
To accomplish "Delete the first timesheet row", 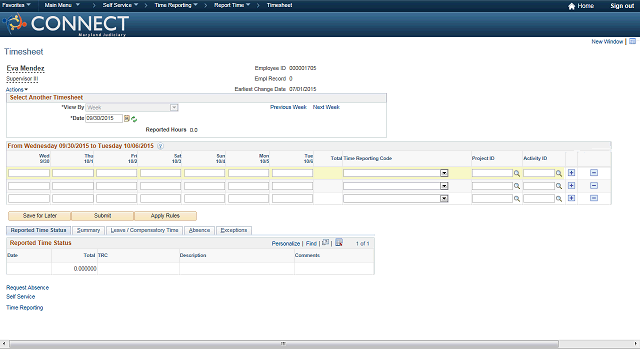I will pos(594,173).
